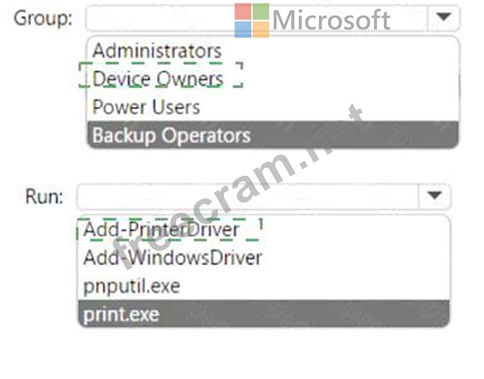Click the Run: label
The image size is (484, 379).
pyautogui.click(x=44, y=196)
